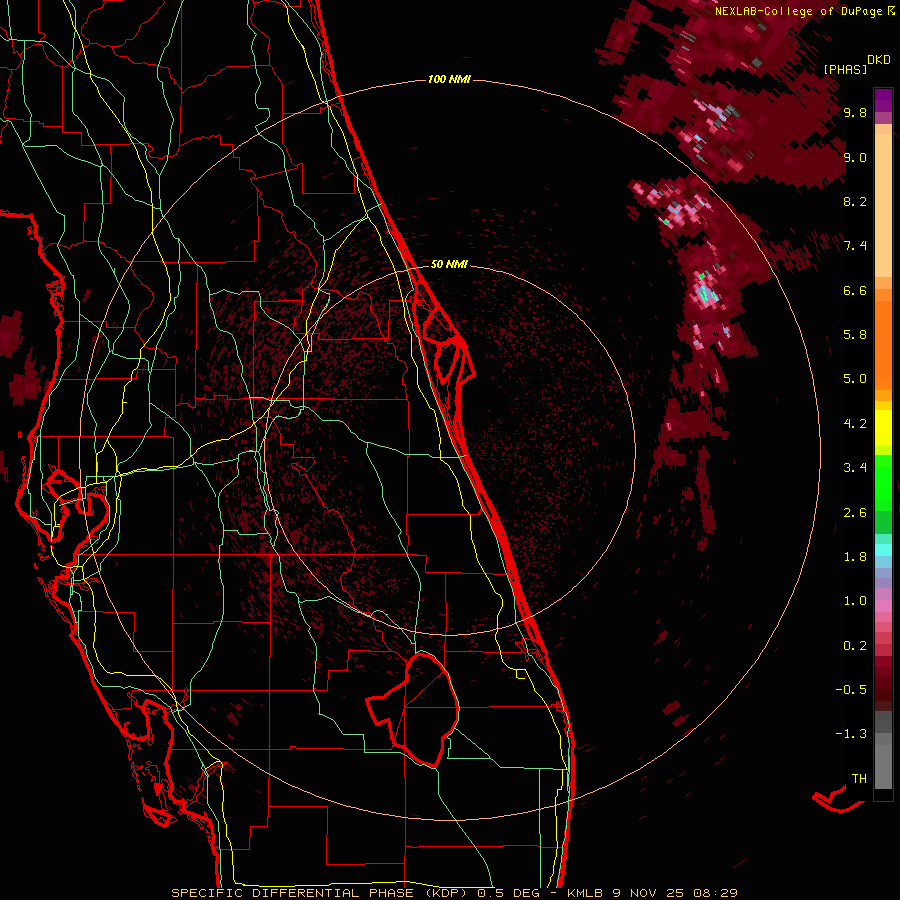Image resolution: width=900 pixels, height=900 pixels.
Task: Click the DKD unit label above the scale
Action: coord(879,60)
